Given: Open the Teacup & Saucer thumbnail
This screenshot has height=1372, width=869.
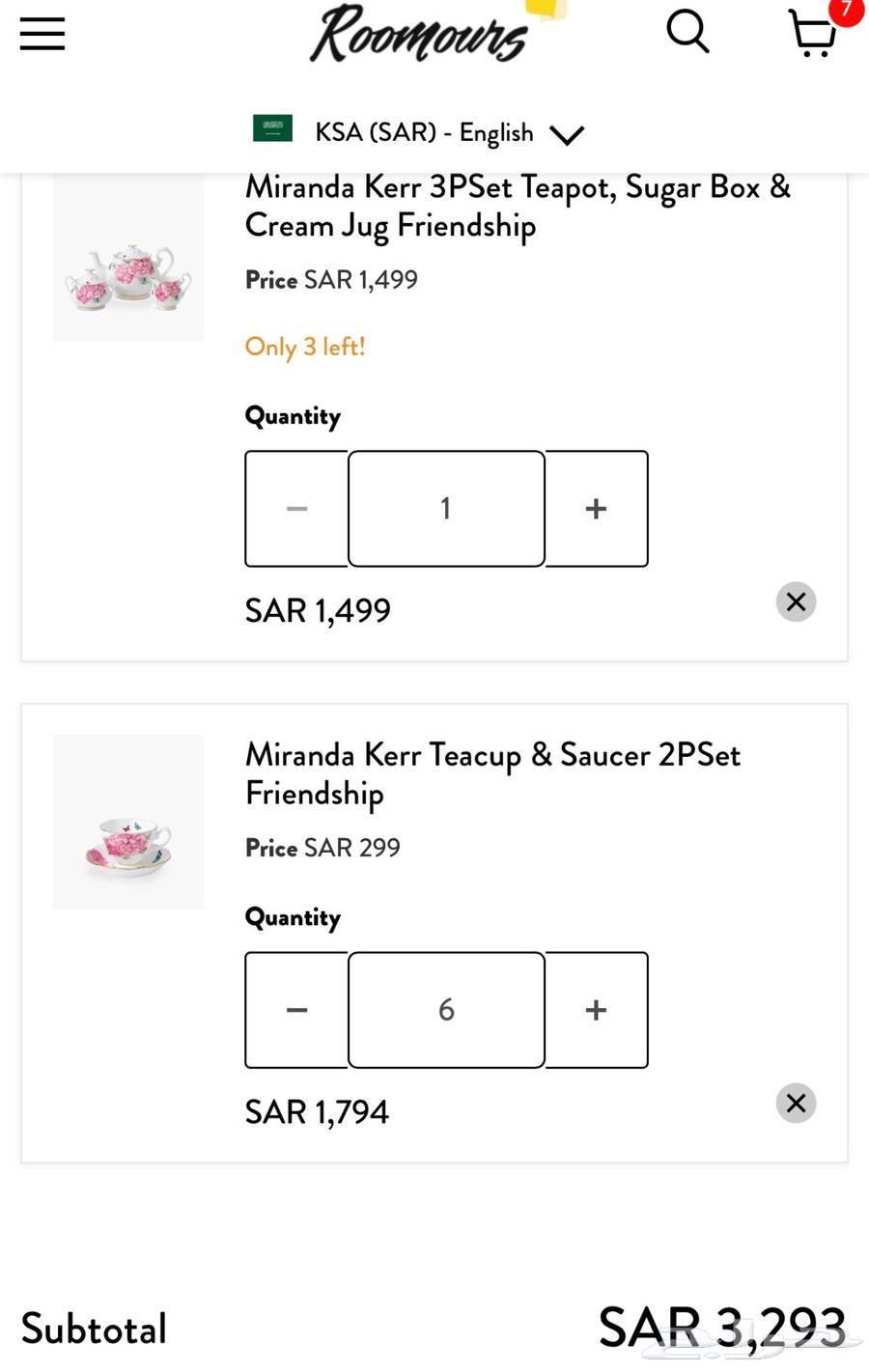Looking at the screenshot, I should click(x=128, y=823).
